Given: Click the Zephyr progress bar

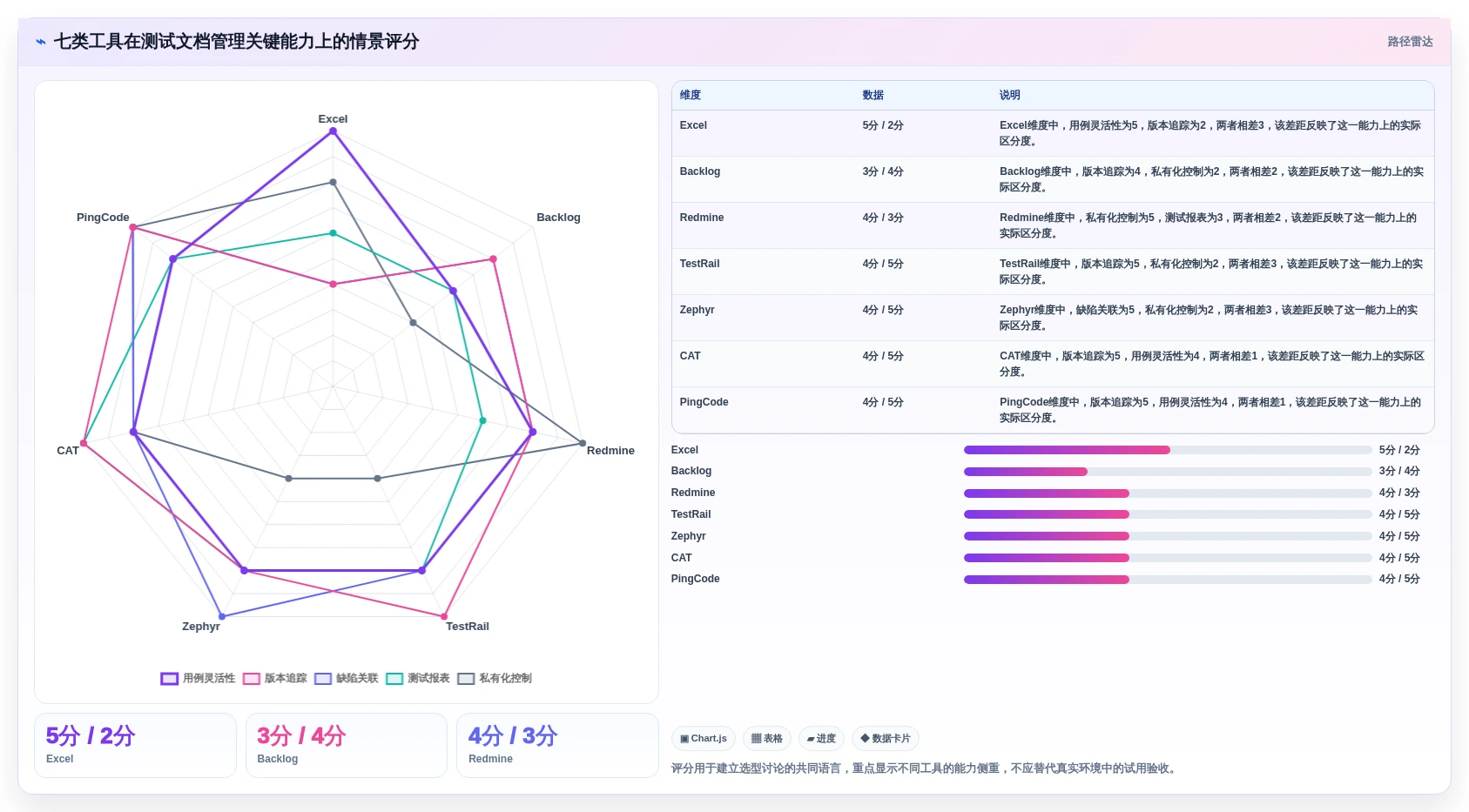Looking at the screenshot, I should tap(1168, 536).
